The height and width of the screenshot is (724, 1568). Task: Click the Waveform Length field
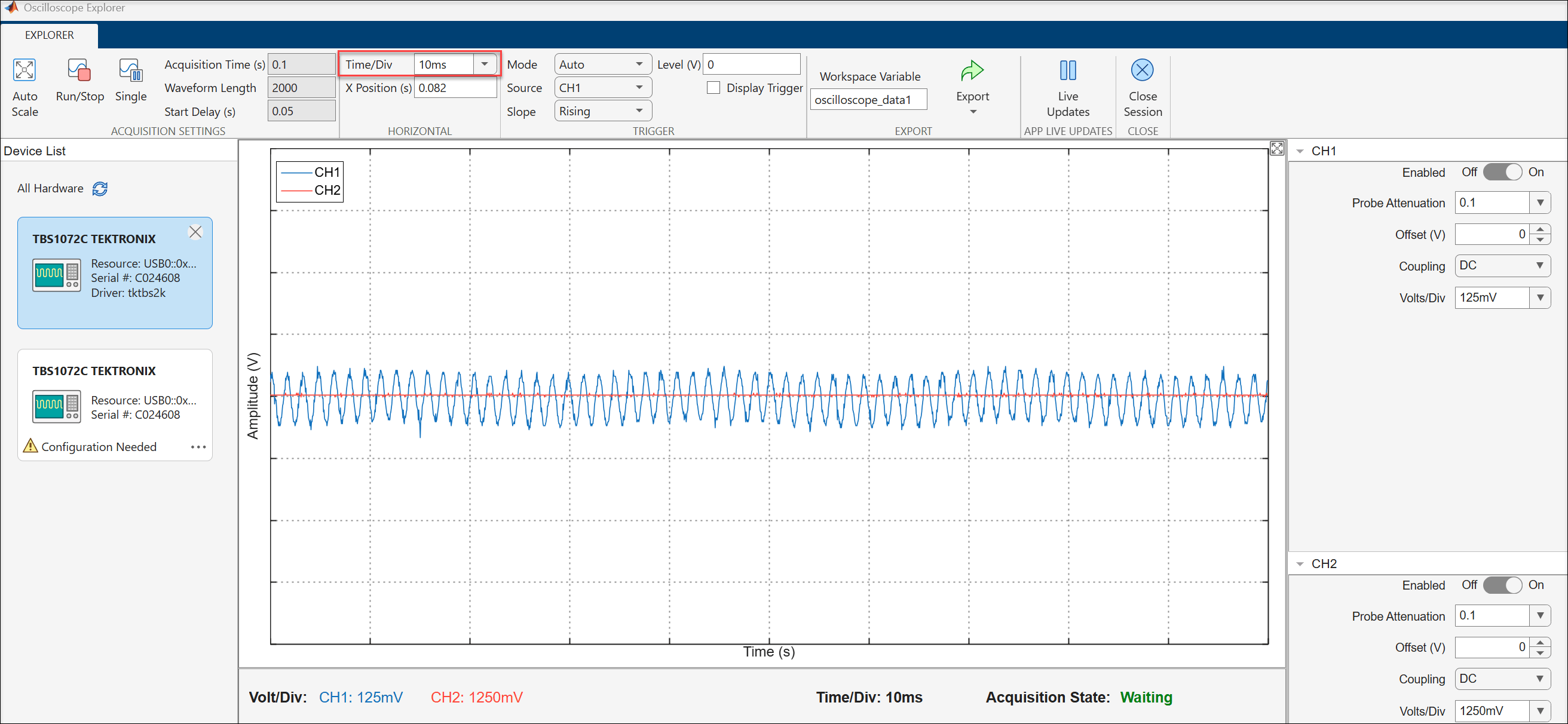tap(301, 88)
